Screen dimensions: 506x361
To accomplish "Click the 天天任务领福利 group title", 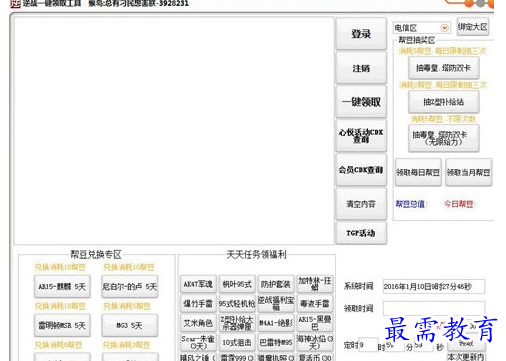I will click(256, 255).
